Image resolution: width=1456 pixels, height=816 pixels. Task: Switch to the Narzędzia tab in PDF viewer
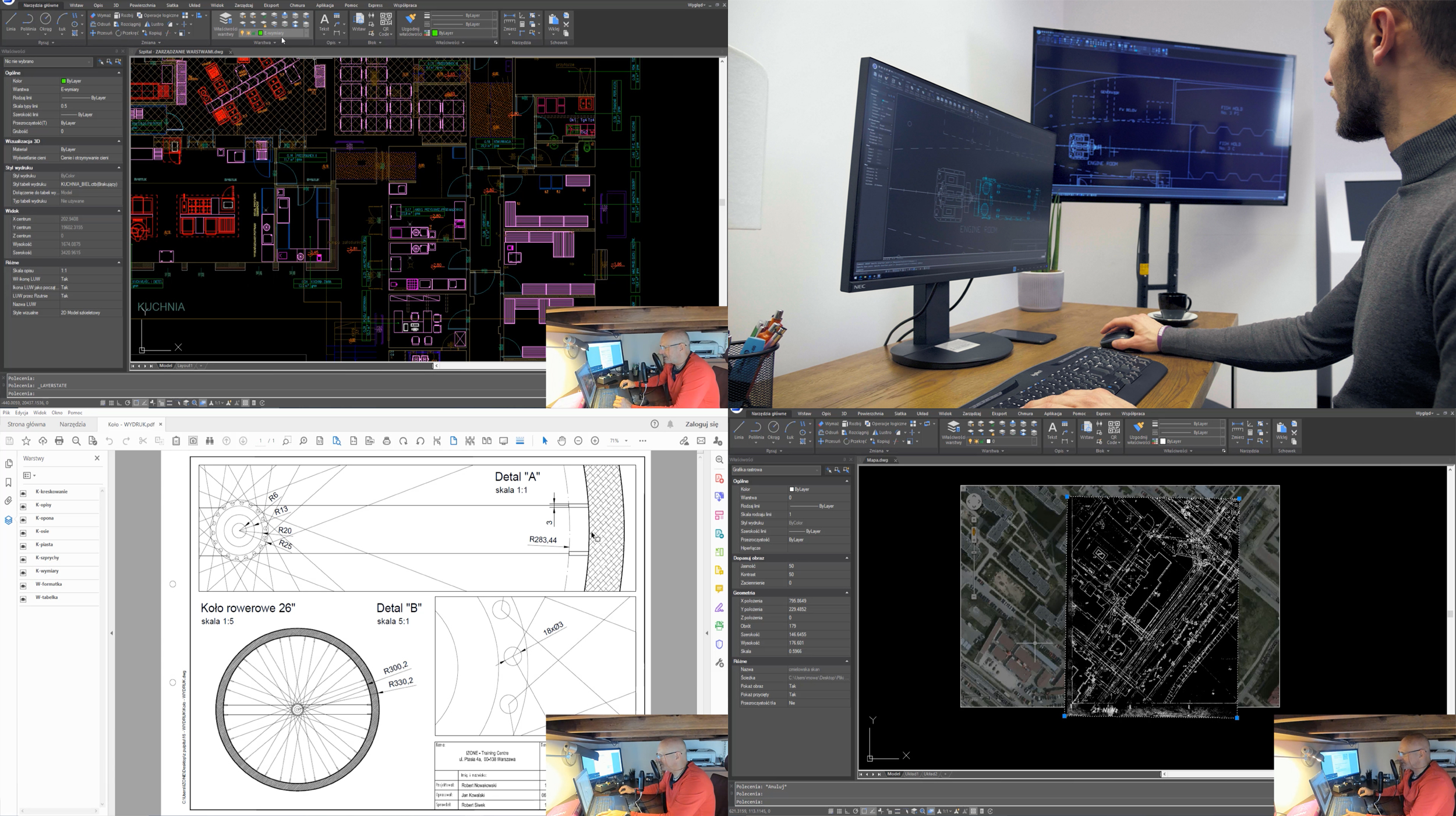coord(73,425)
